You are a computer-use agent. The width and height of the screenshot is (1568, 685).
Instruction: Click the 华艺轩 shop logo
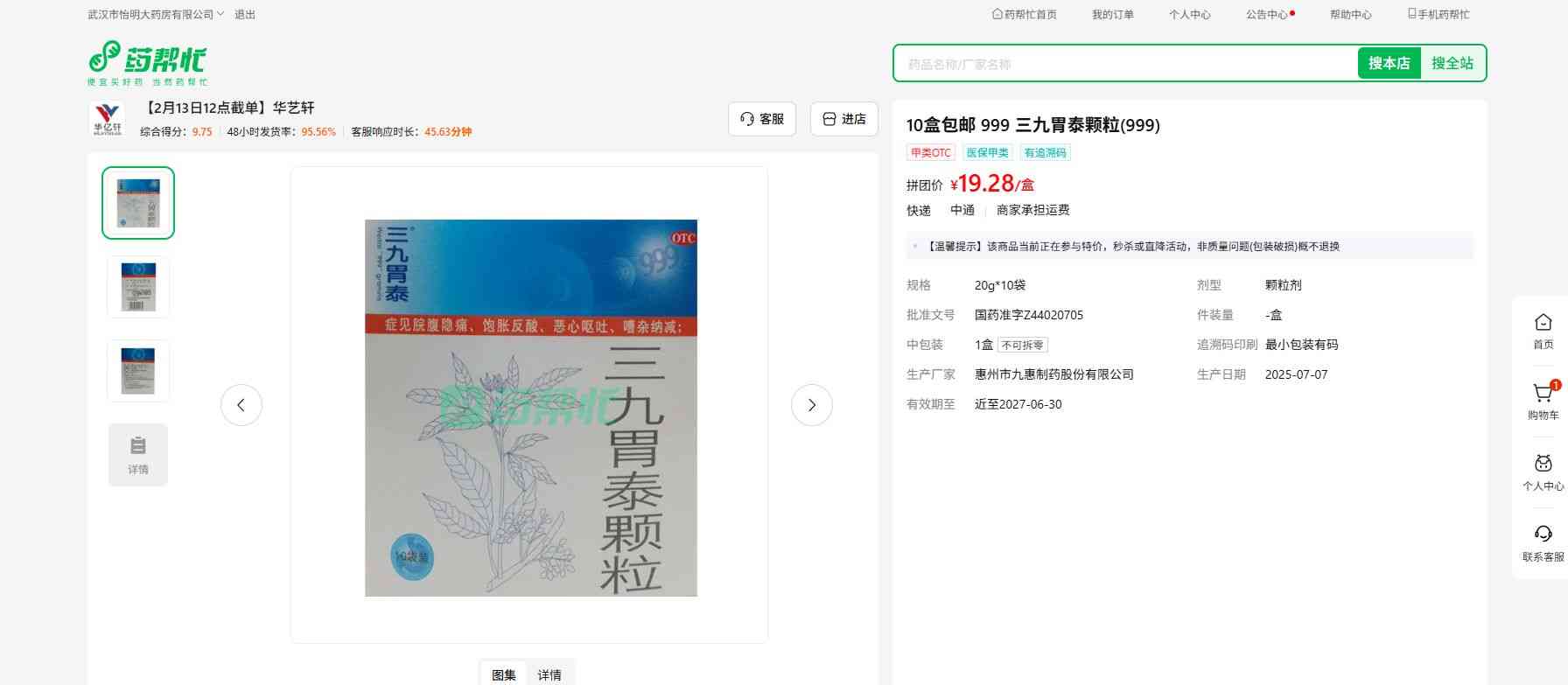click(x=108, y=118)
